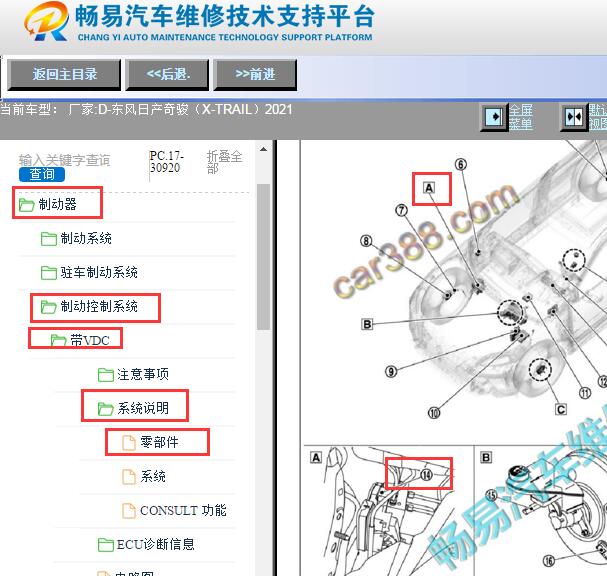Click the fullscreen menu arrow icon
This screenshot has width=607, height=576.
pos(494,117)
